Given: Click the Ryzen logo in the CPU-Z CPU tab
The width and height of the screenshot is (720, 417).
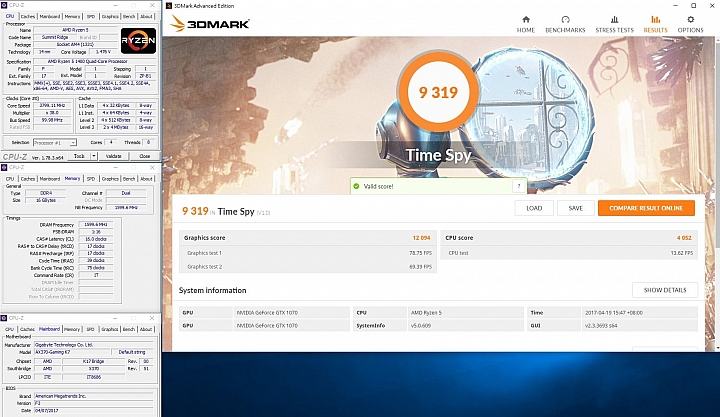Looking at the screenshot, I should pyautogui.click(x=138, y=41).
